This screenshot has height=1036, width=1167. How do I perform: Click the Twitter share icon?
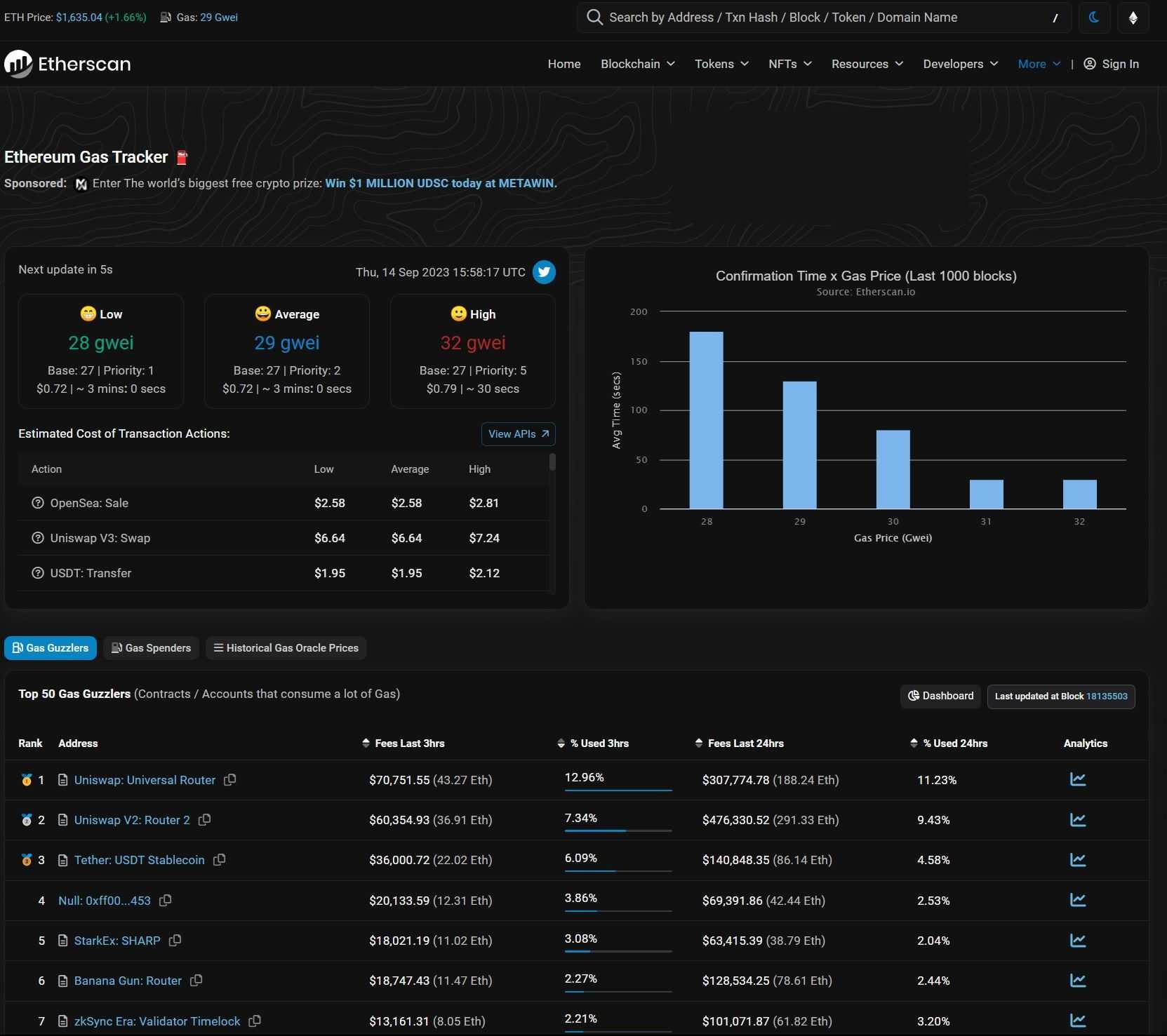coord(544,272)
